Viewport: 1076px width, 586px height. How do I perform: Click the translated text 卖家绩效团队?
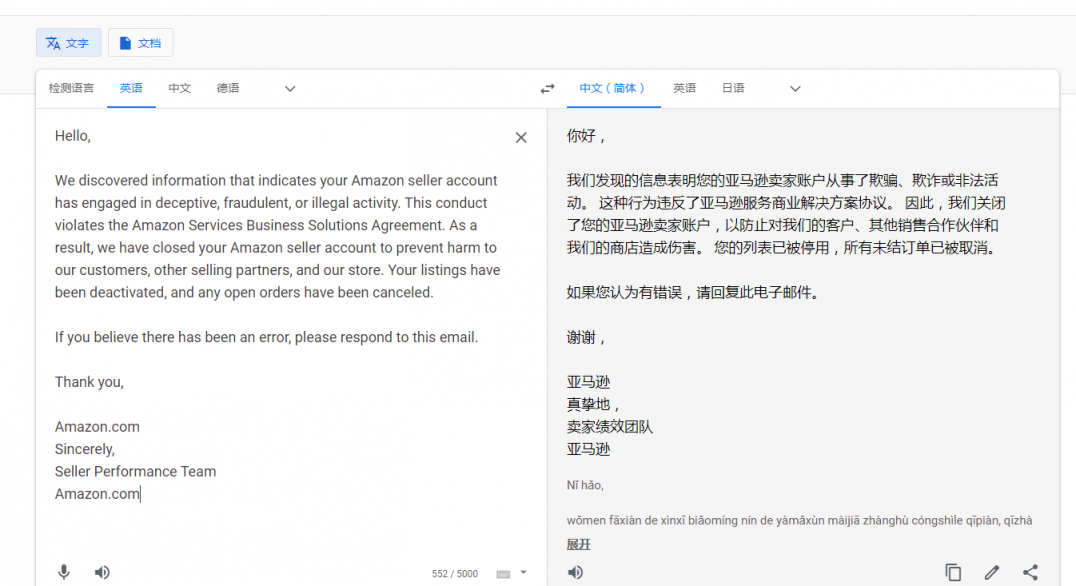point(609,427)
